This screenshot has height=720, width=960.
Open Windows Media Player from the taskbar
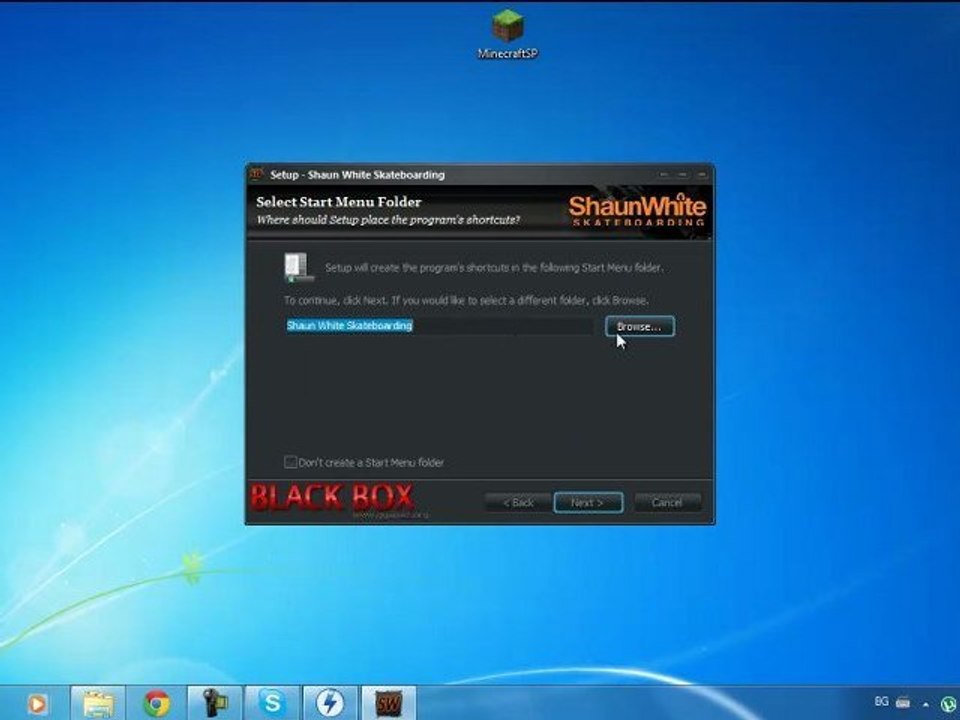37,703
